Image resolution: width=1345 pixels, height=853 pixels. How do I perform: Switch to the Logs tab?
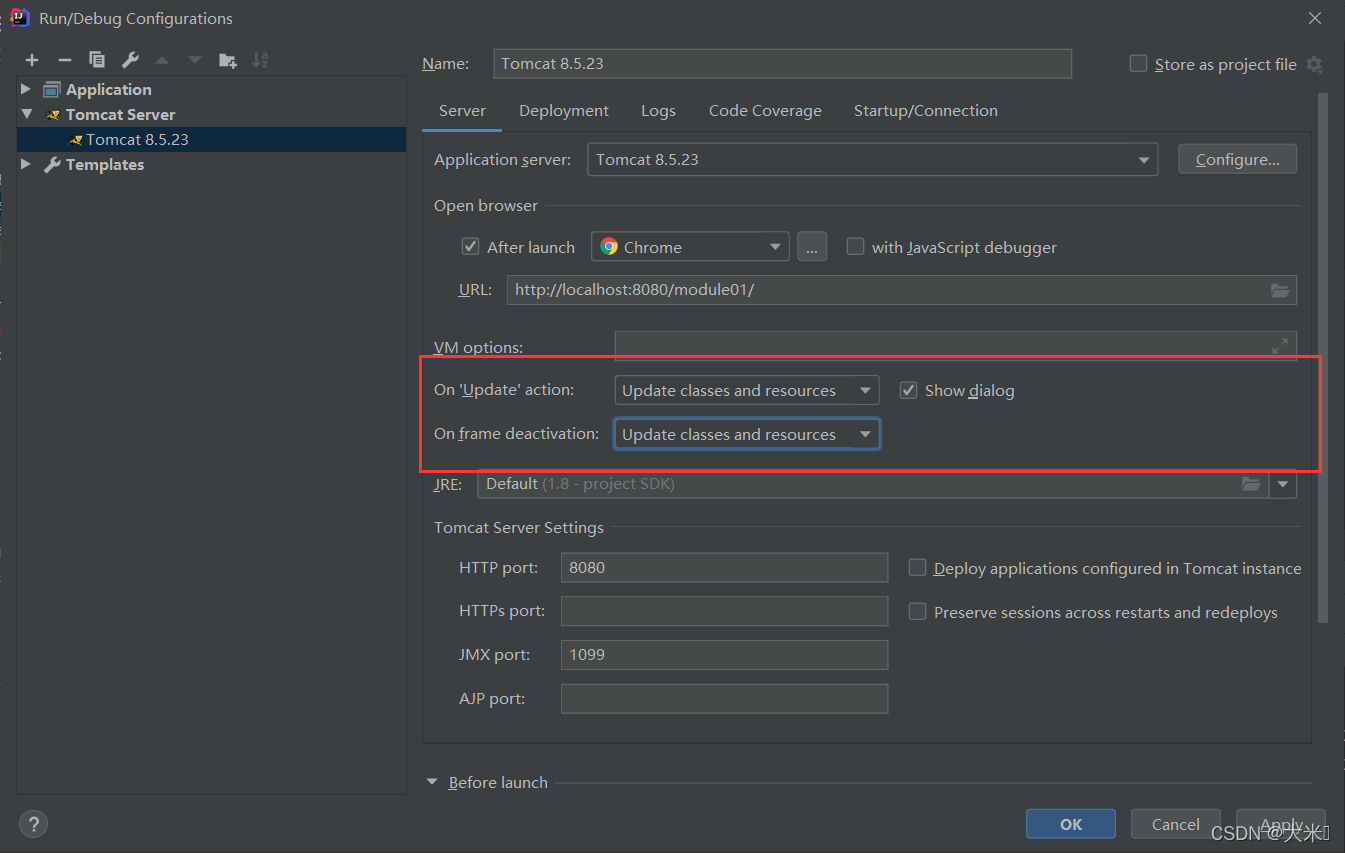658,111
